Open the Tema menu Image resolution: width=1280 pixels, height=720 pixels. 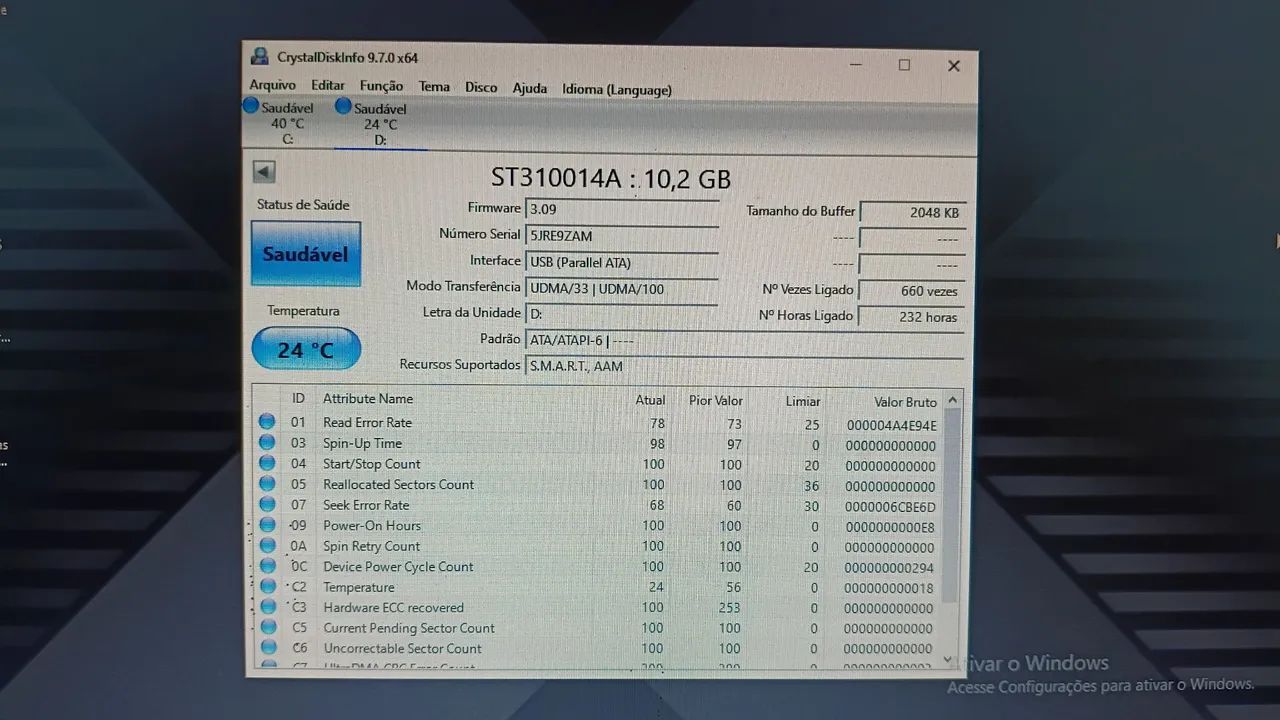pos(434,87)
